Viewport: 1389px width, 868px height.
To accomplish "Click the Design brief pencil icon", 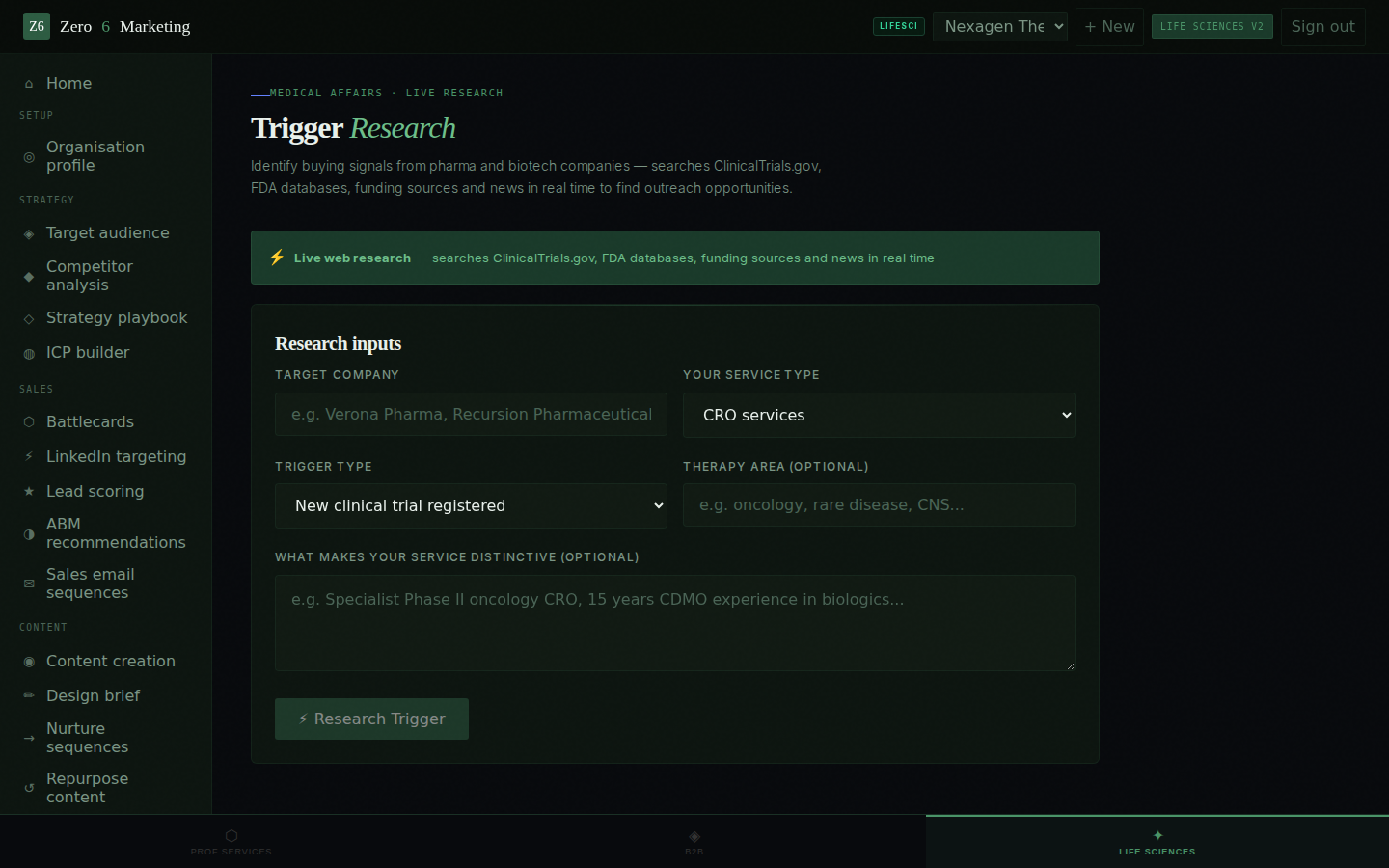I will click(29, 696).
